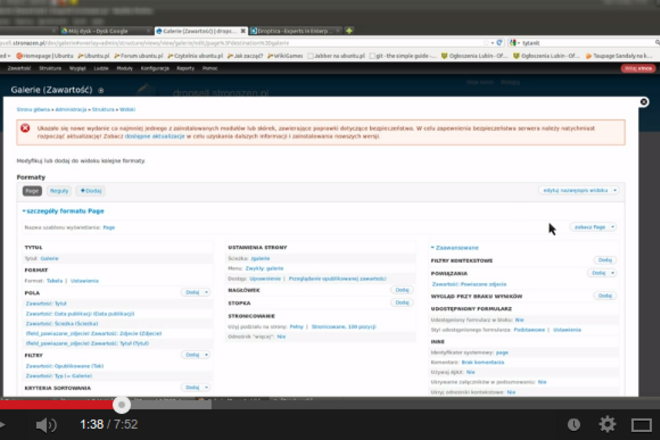660x440 pixels.
Task: Open dropdown arrow next to Pola Dodaj
Action: (x=205, y=292)
